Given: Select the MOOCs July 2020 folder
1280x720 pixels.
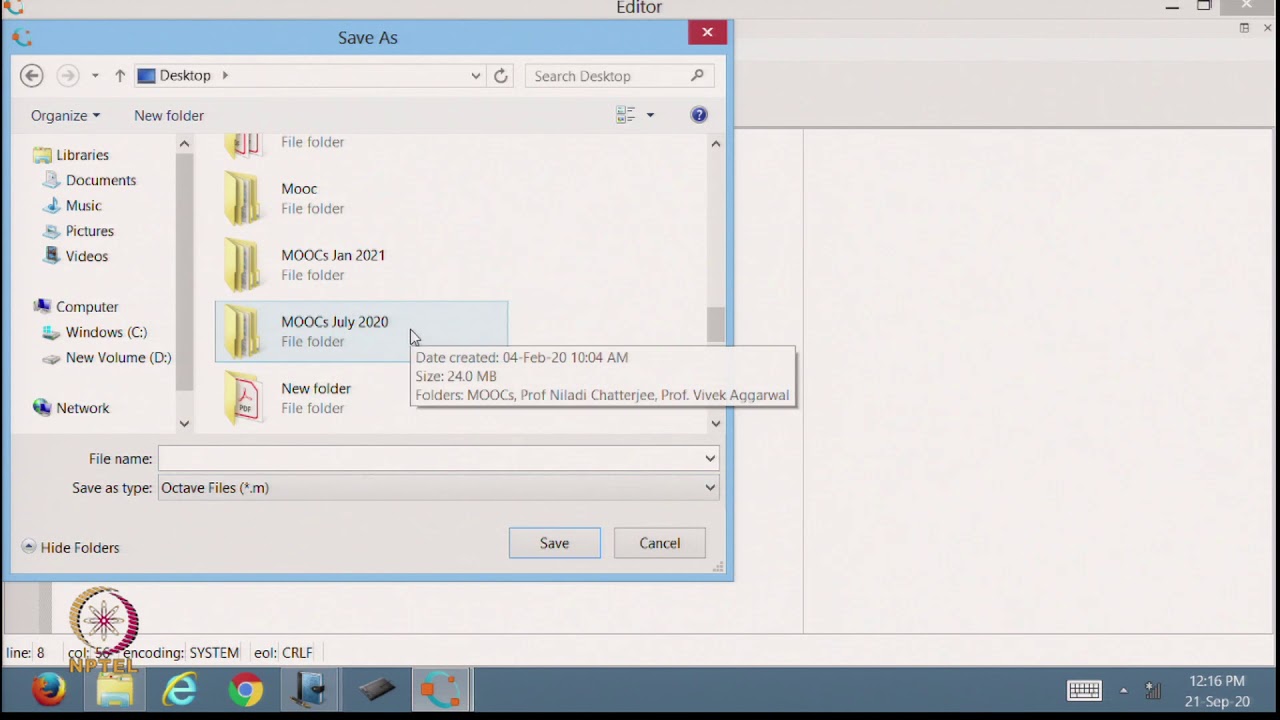Looking at the screenshot, I should point(361,331).
